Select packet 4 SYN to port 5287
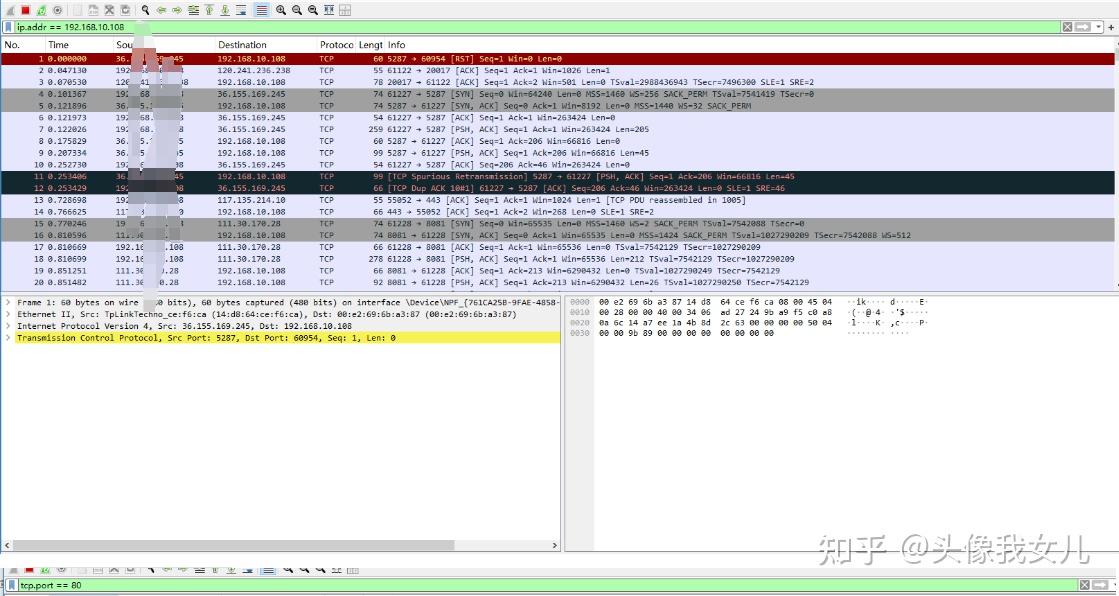The height and width of the screenshot is (596, 1119). coord(559,94)
